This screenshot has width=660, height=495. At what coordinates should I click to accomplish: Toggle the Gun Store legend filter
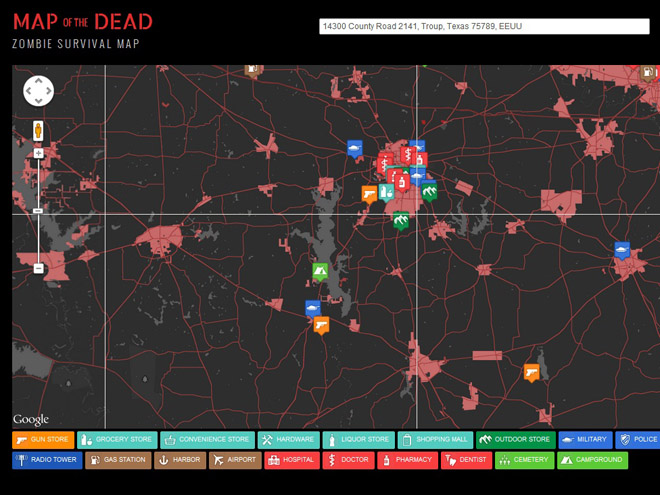click(43, 440)
